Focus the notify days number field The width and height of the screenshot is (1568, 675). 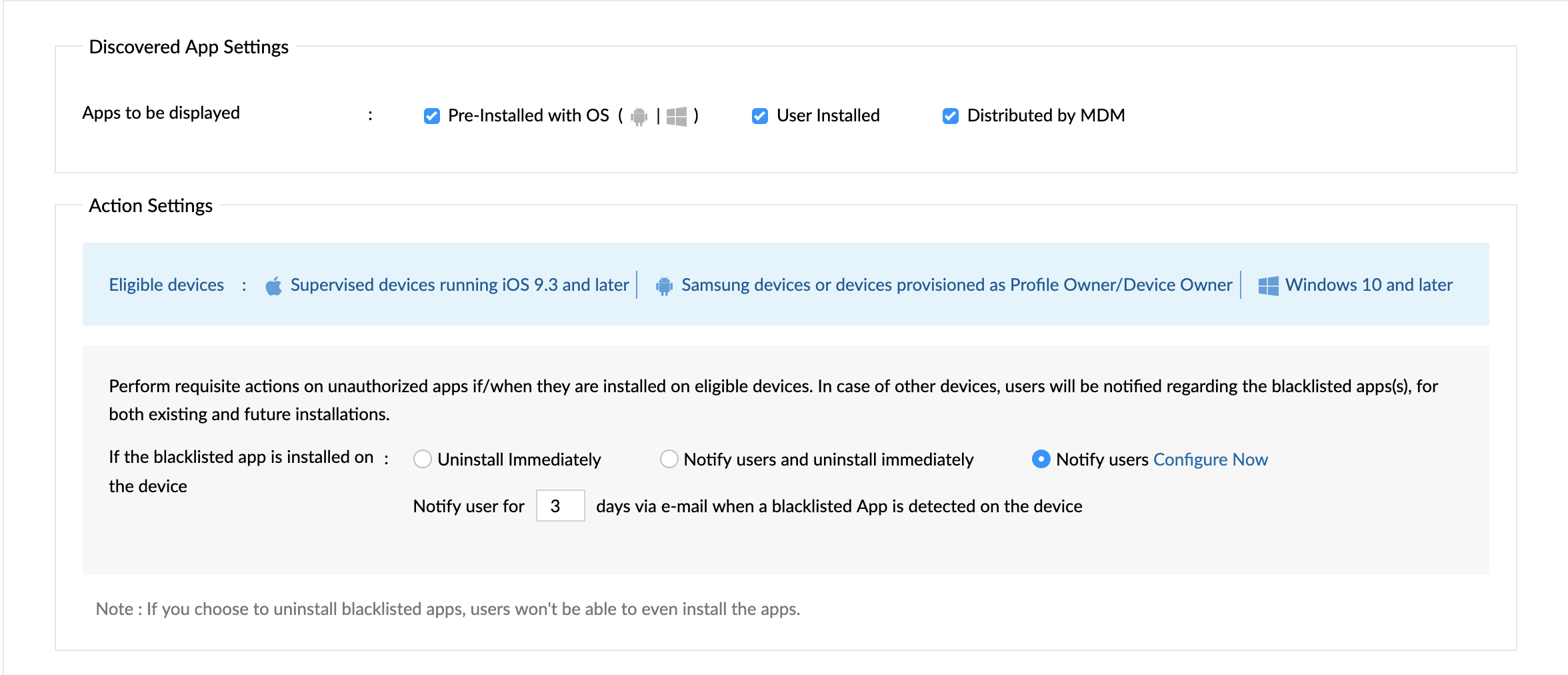coord(560,506)
